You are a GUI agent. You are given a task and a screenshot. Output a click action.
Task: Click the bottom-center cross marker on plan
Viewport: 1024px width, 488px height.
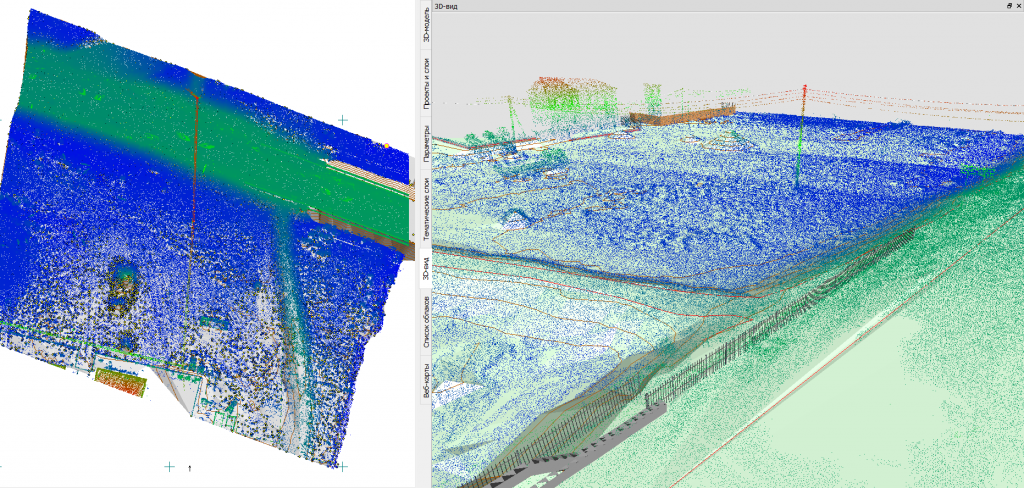[169, 466]
